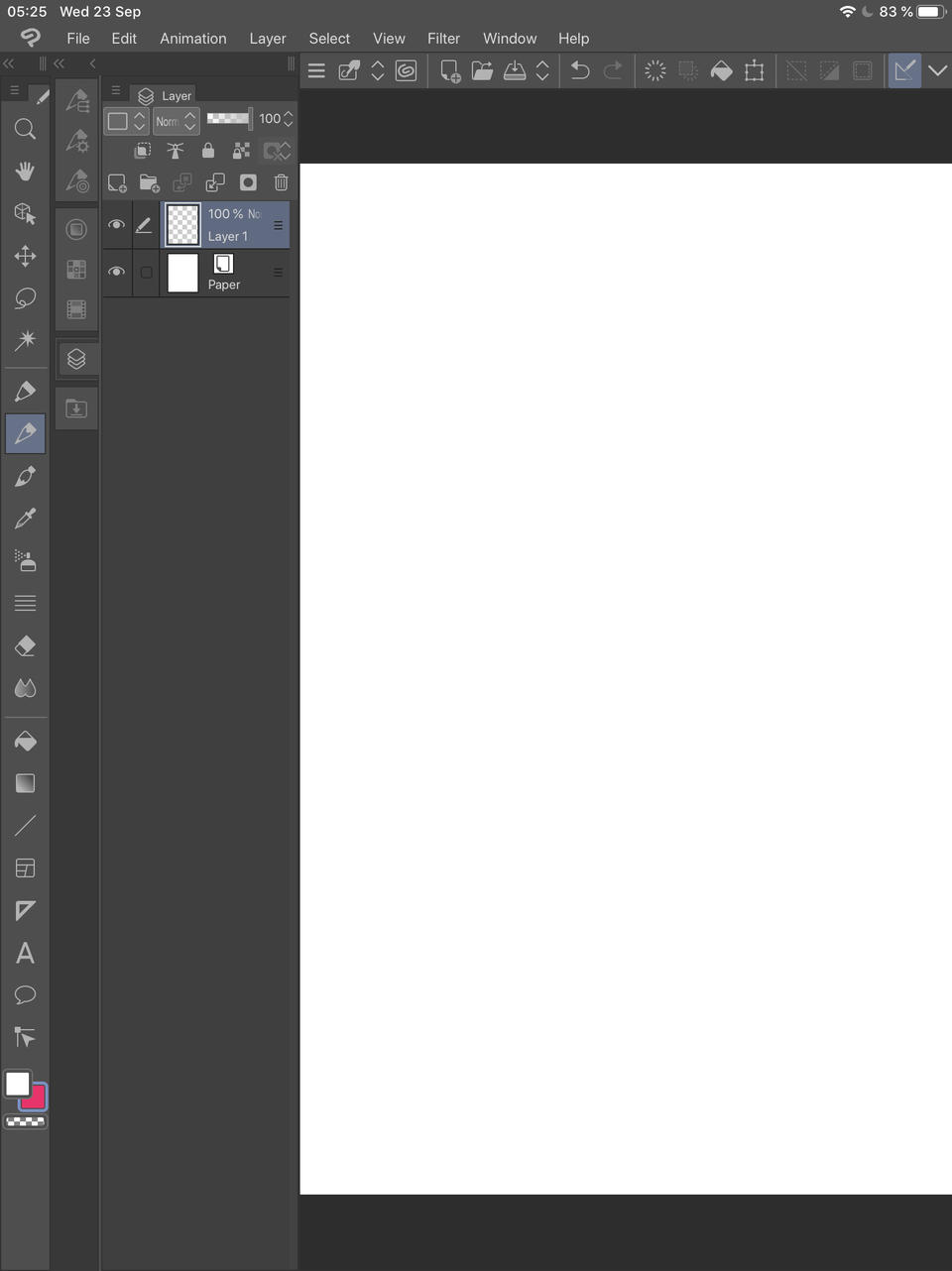Select the Blend tool
952x1271 pixels.
coord(26,688)
